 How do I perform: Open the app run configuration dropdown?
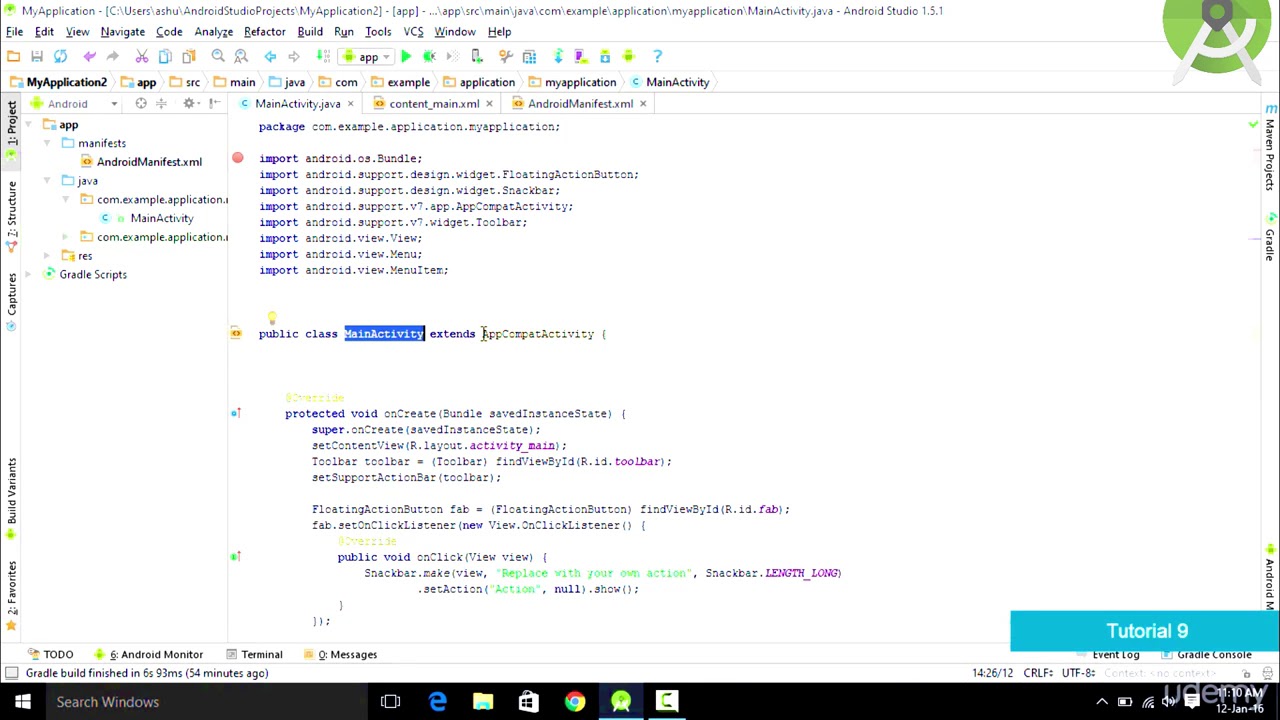[x=369, y=57]
